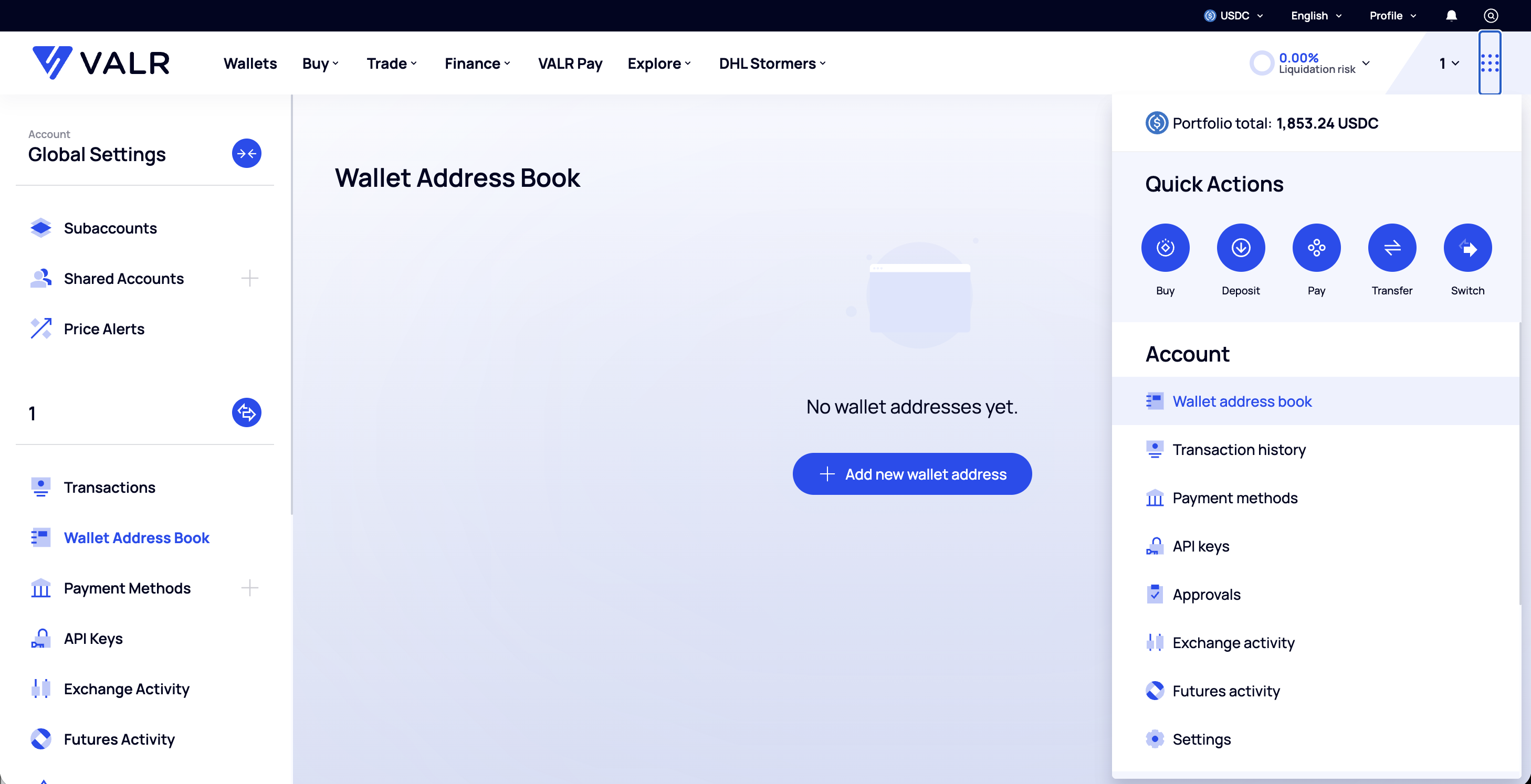This screenshot has height=784, width=1531.
Task: Click the Buy quick action icon
Action: [x=1165, y=248]
